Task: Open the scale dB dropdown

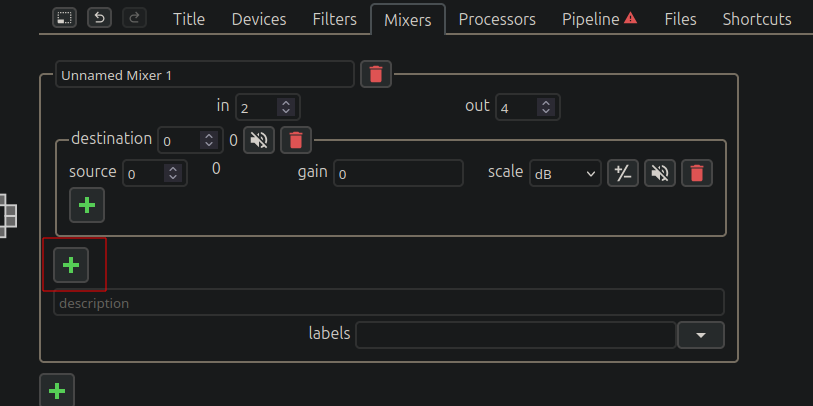Action: [x=565, y=174]
